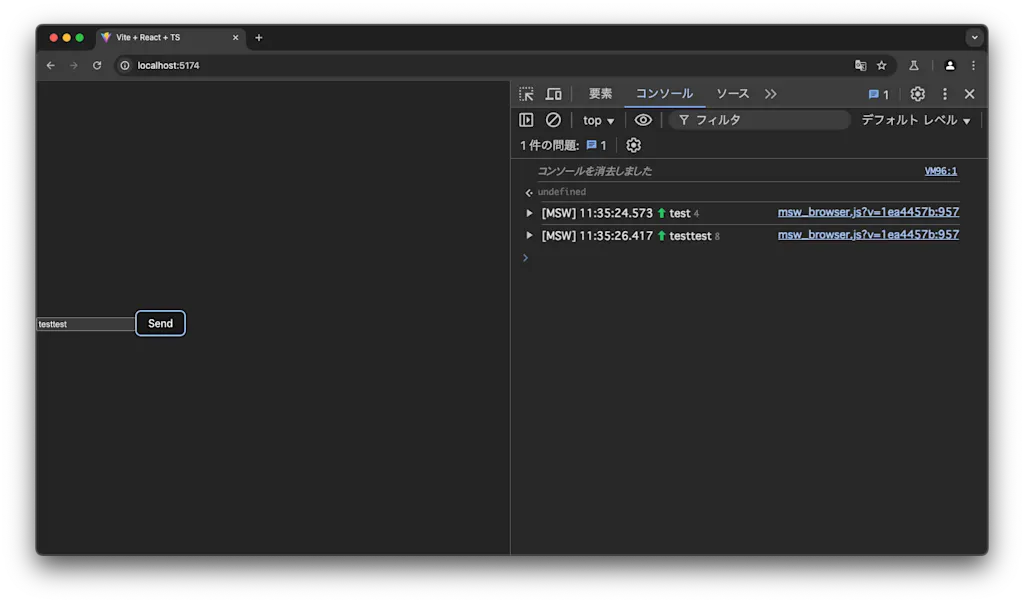The image size is (1024, 603).
Task: Open DevTools settings gear
Action: click(x=918, y=94)
